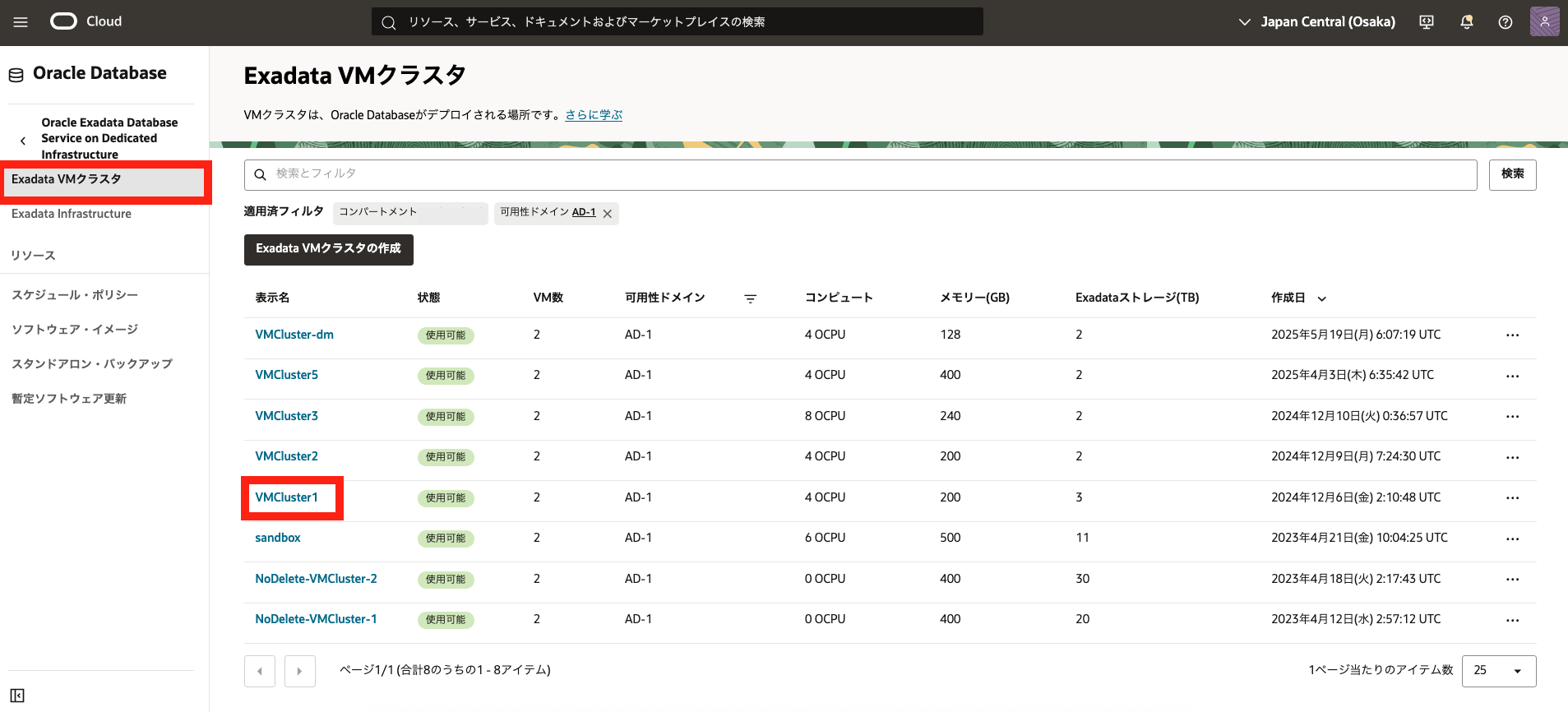Open the notifications bell
Viewport: 1568px width, 712px height.
click(1466, 22)
